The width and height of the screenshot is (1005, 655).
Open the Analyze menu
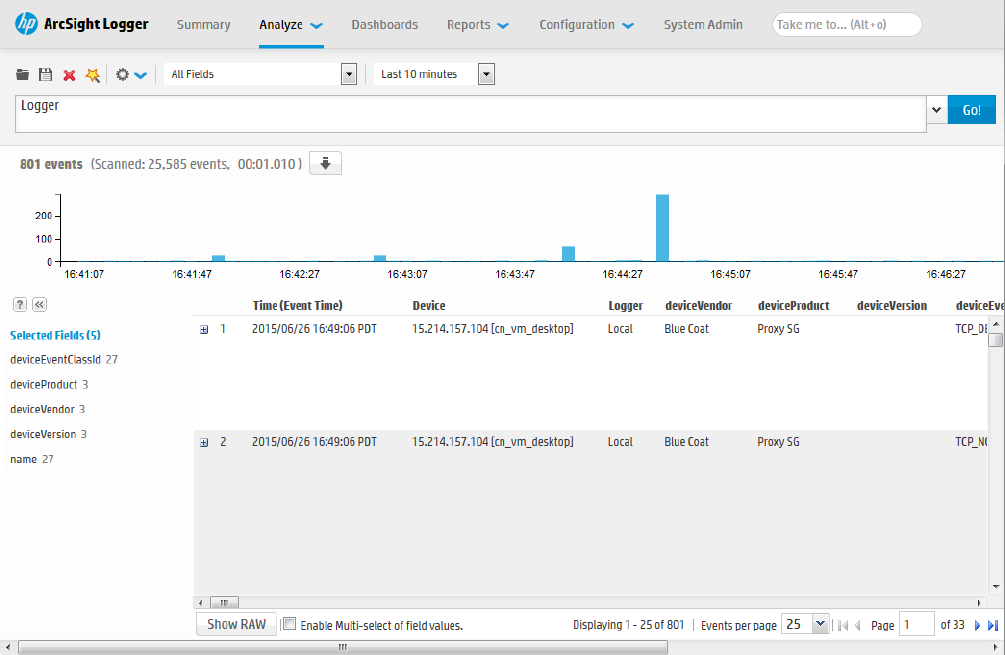click(291, 25)
